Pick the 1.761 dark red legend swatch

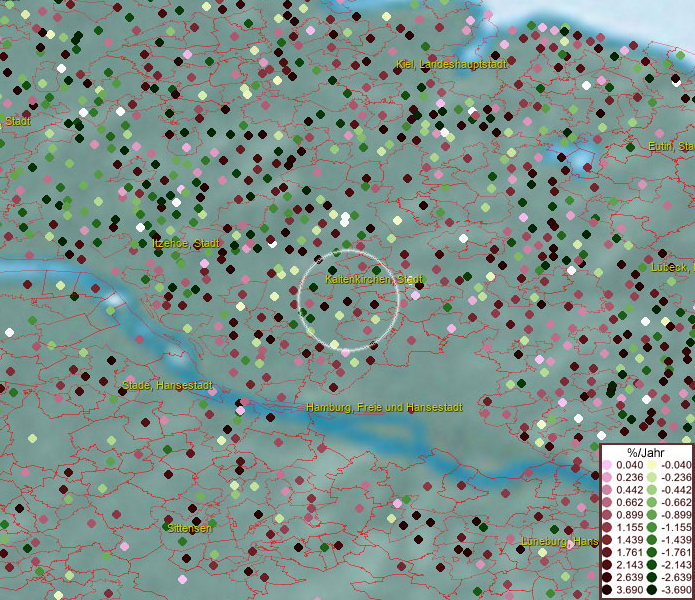pos(607,553)
